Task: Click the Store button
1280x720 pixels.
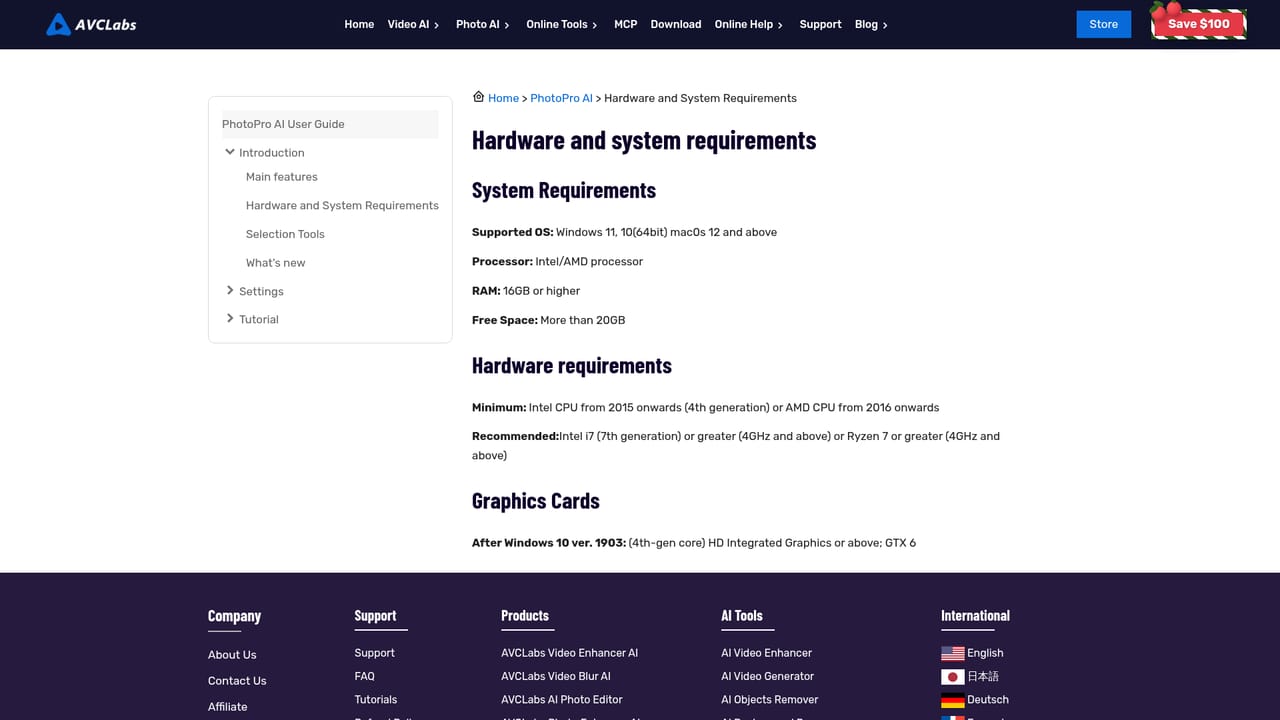Action: point(1103,24)
